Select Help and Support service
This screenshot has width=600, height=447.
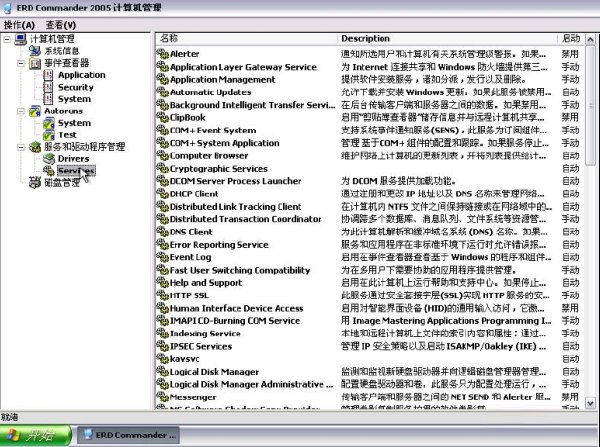tap(205, 283)
